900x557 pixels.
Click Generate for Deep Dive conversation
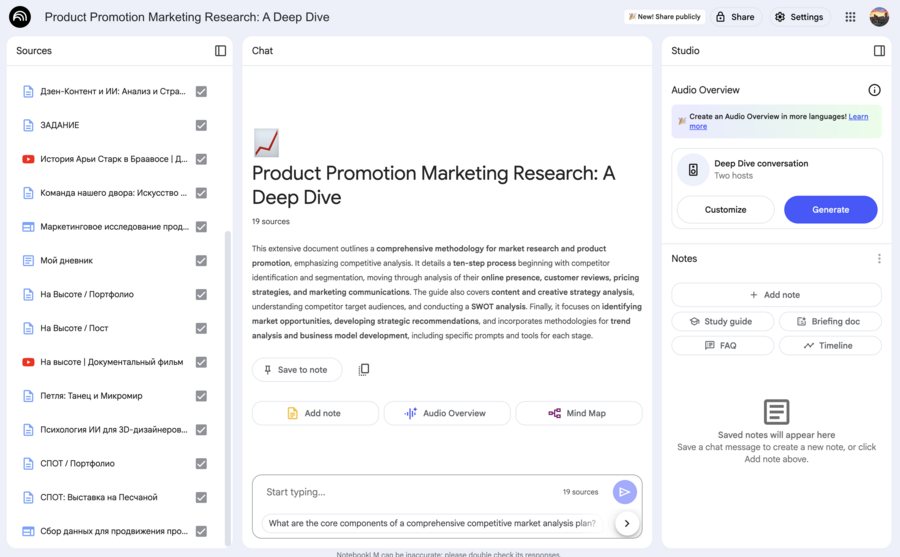click(830, 210)
